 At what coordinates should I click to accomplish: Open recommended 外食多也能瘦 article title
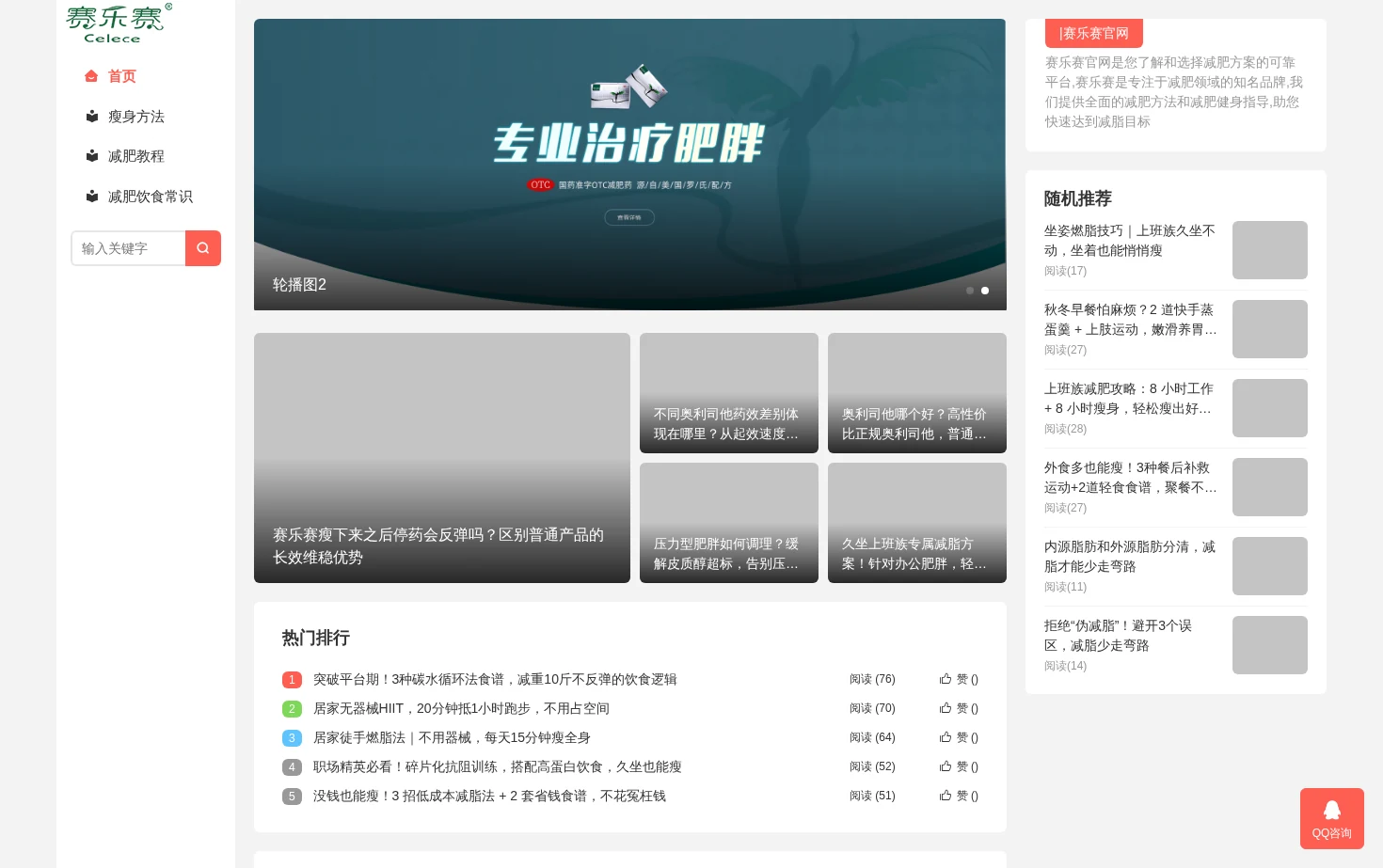[1130, 478]
